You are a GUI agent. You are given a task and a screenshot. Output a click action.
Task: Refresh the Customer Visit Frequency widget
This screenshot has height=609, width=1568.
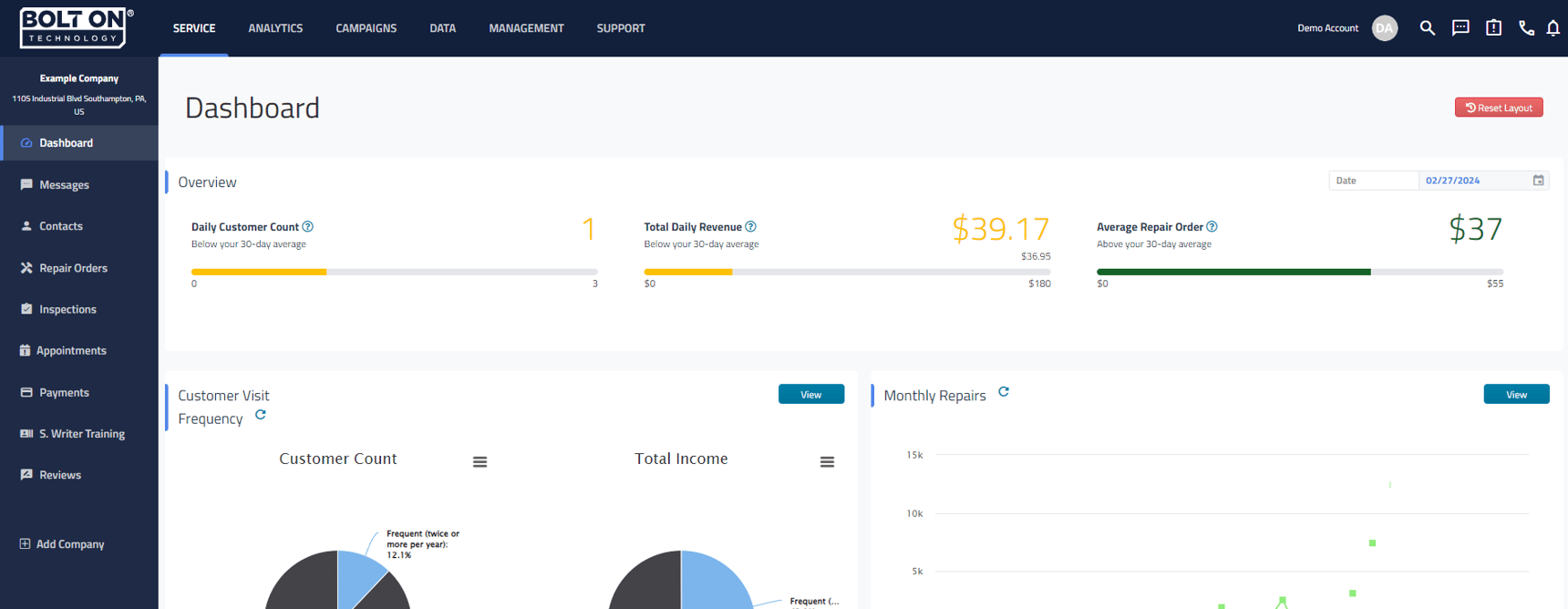261,415
